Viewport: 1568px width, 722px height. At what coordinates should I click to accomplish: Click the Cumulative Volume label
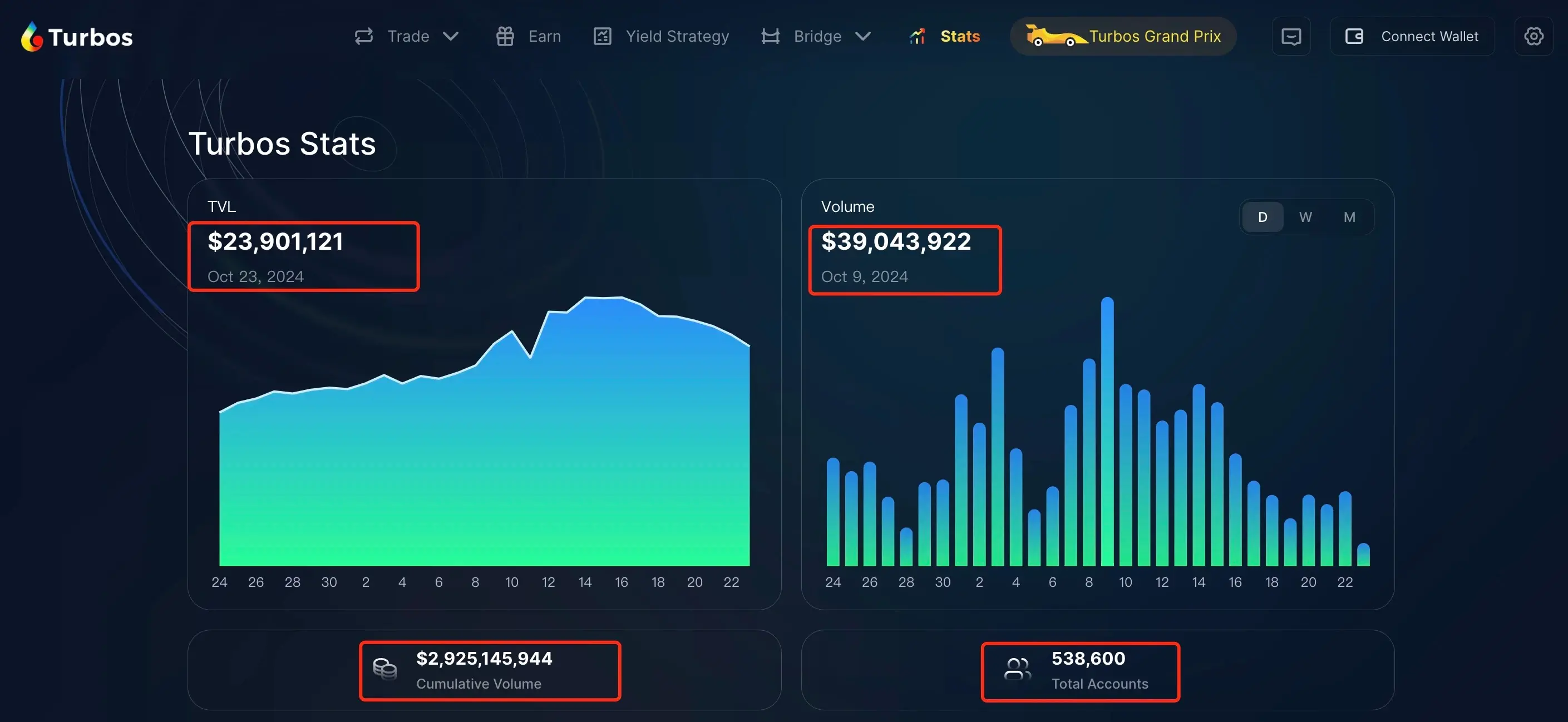click(479, 684)
